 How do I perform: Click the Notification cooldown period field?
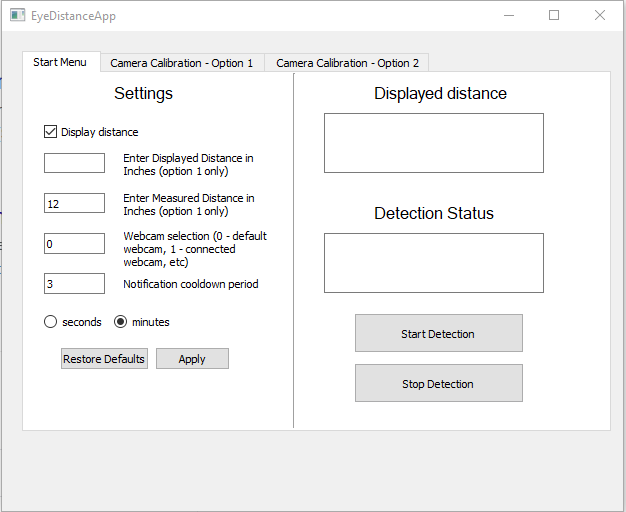(74, 284)
